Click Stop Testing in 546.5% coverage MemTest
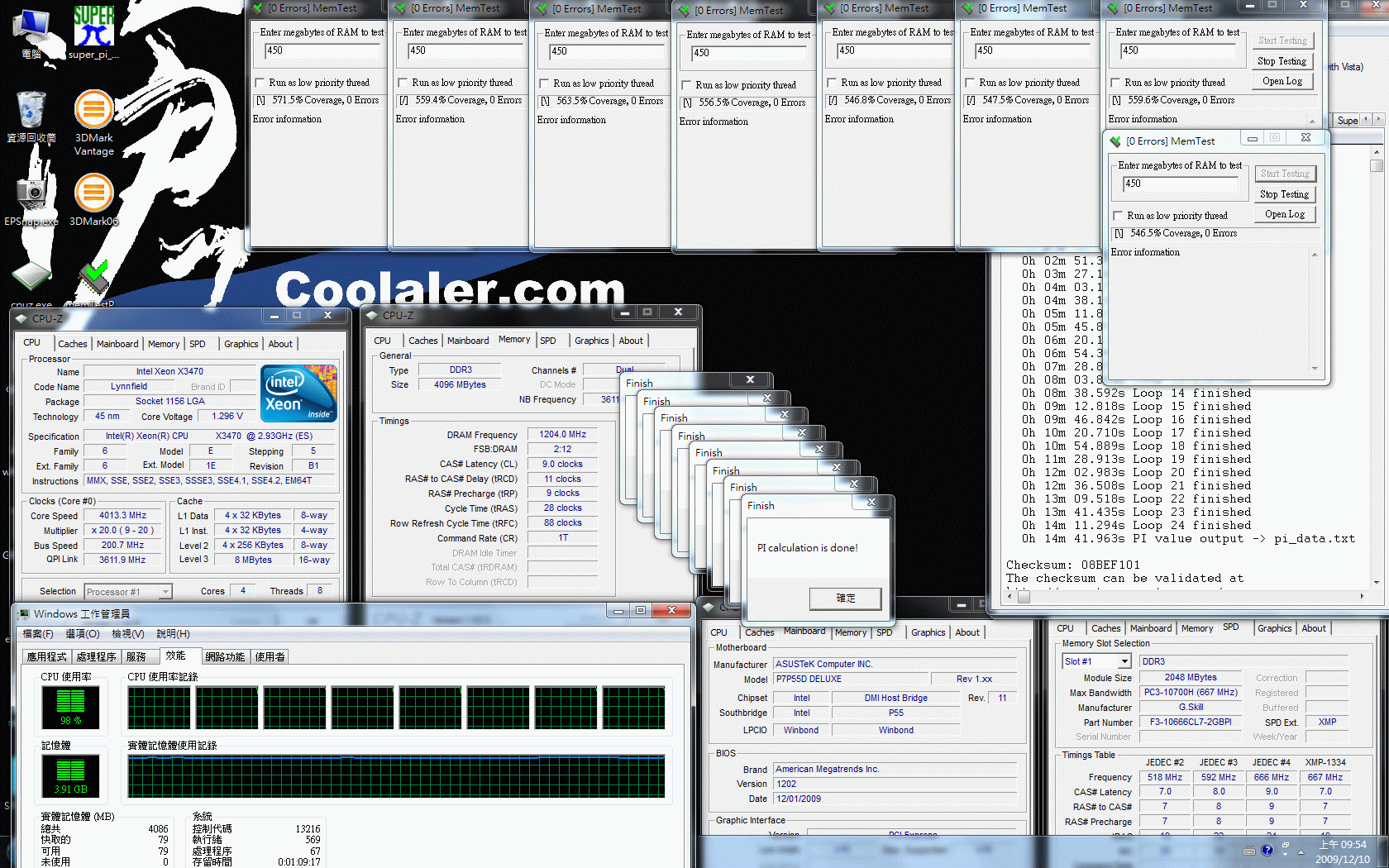 coord(1285,194)
